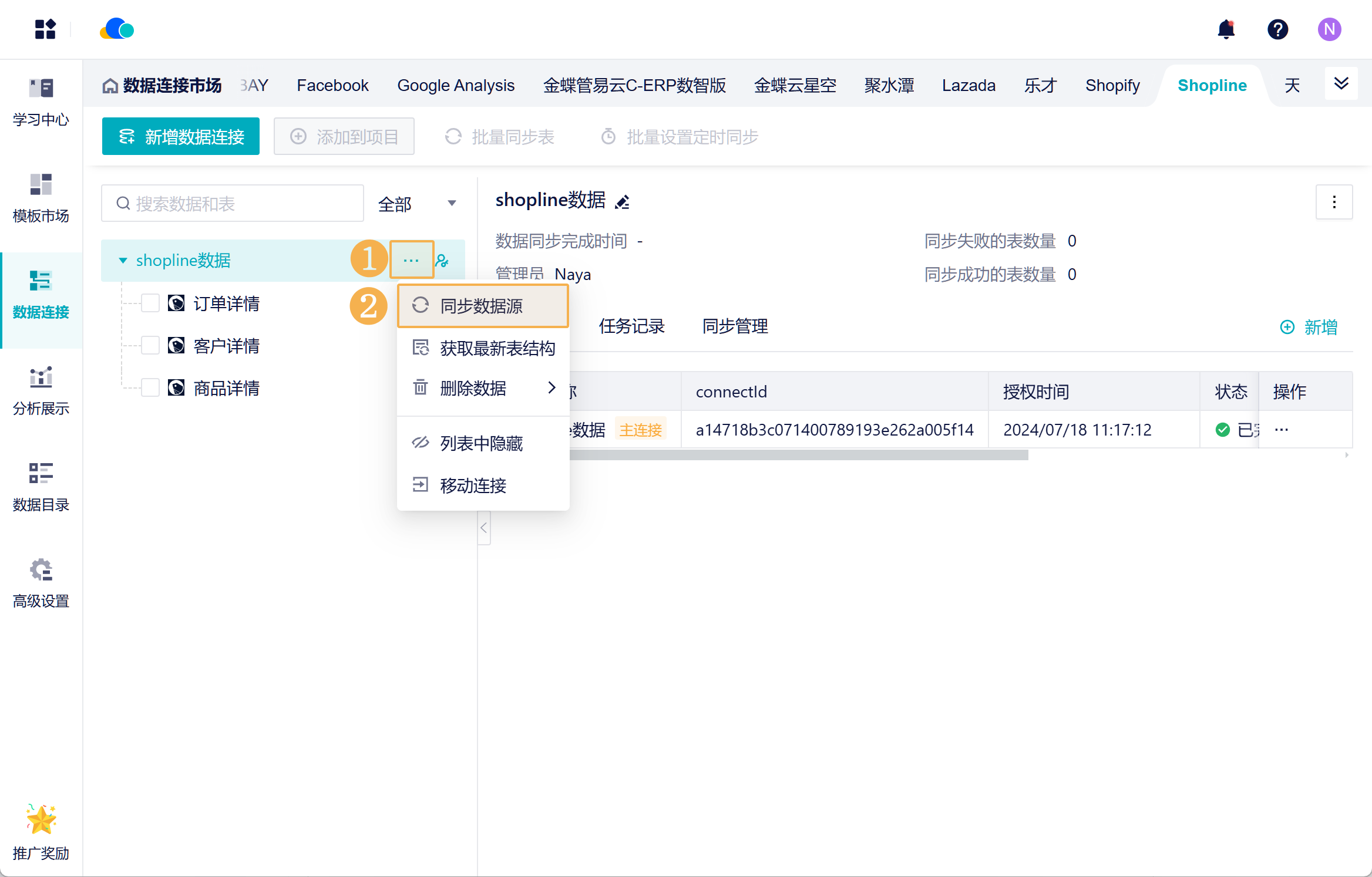
Task: Check the 客户详情 table checkbox
Action: (x=150, y=346)
